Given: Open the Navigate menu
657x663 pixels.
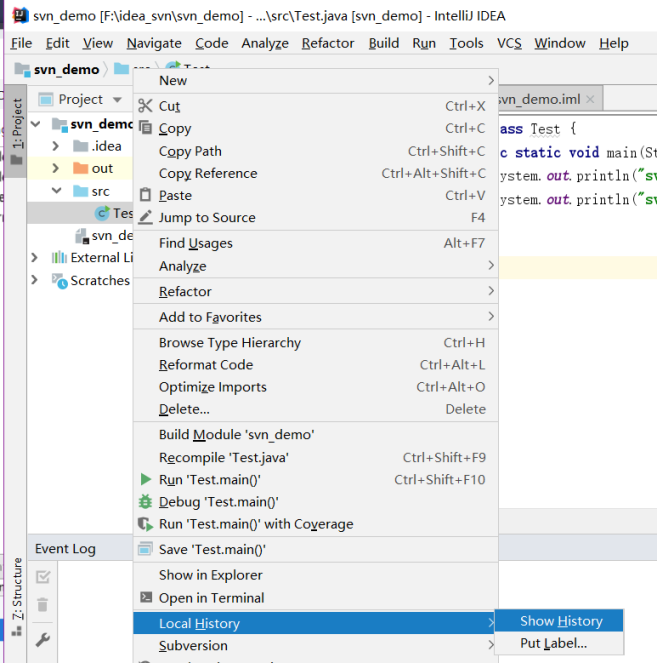Looking at the screenshot, I should 154,43.
